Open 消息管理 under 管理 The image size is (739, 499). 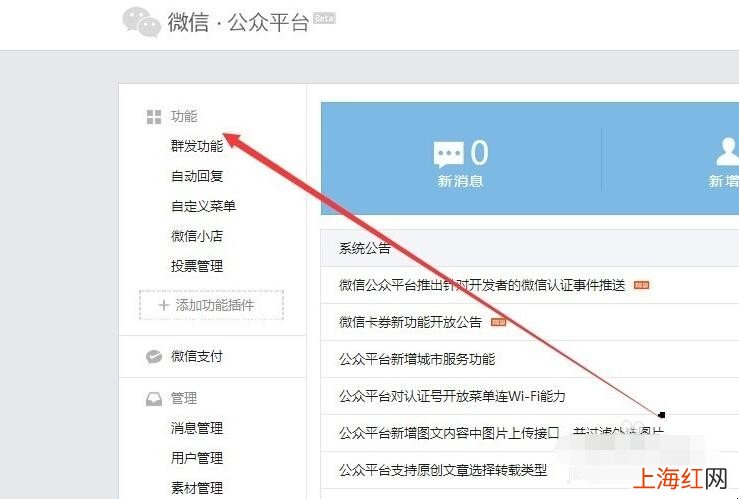197,428
